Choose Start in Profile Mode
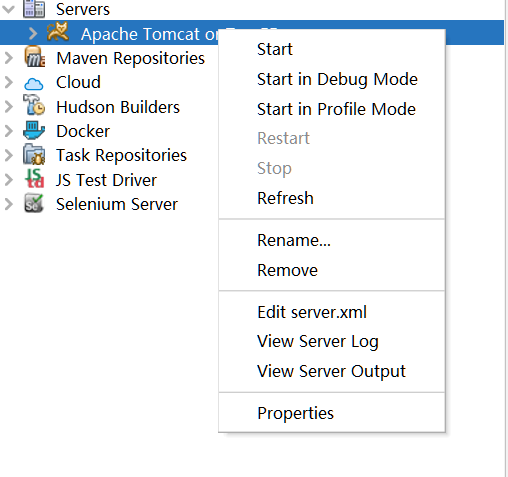This screenshot has width=508, height=477. click(332, 109)
